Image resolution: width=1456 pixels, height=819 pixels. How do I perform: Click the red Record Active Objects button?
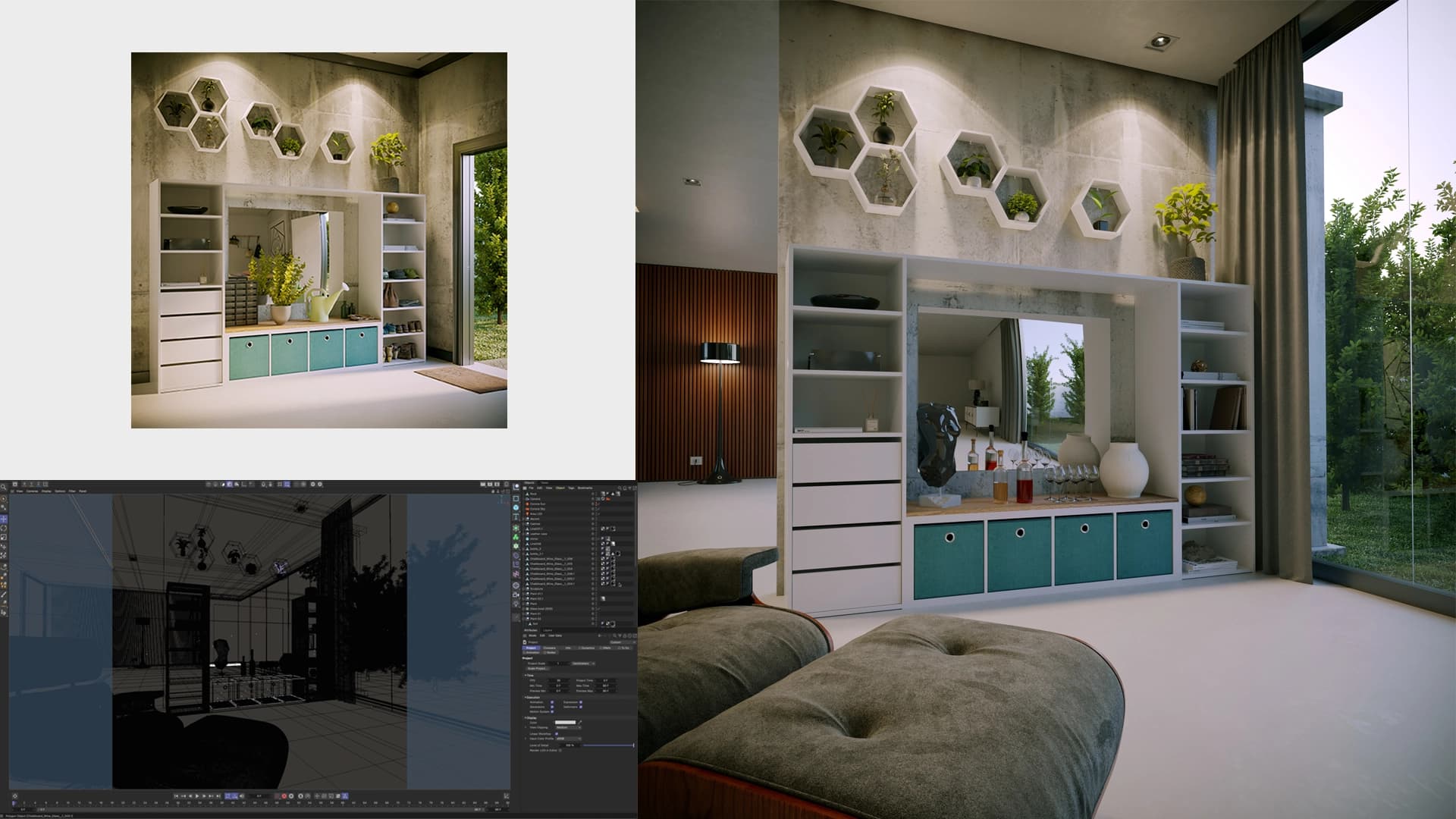(x=284, y=796)
